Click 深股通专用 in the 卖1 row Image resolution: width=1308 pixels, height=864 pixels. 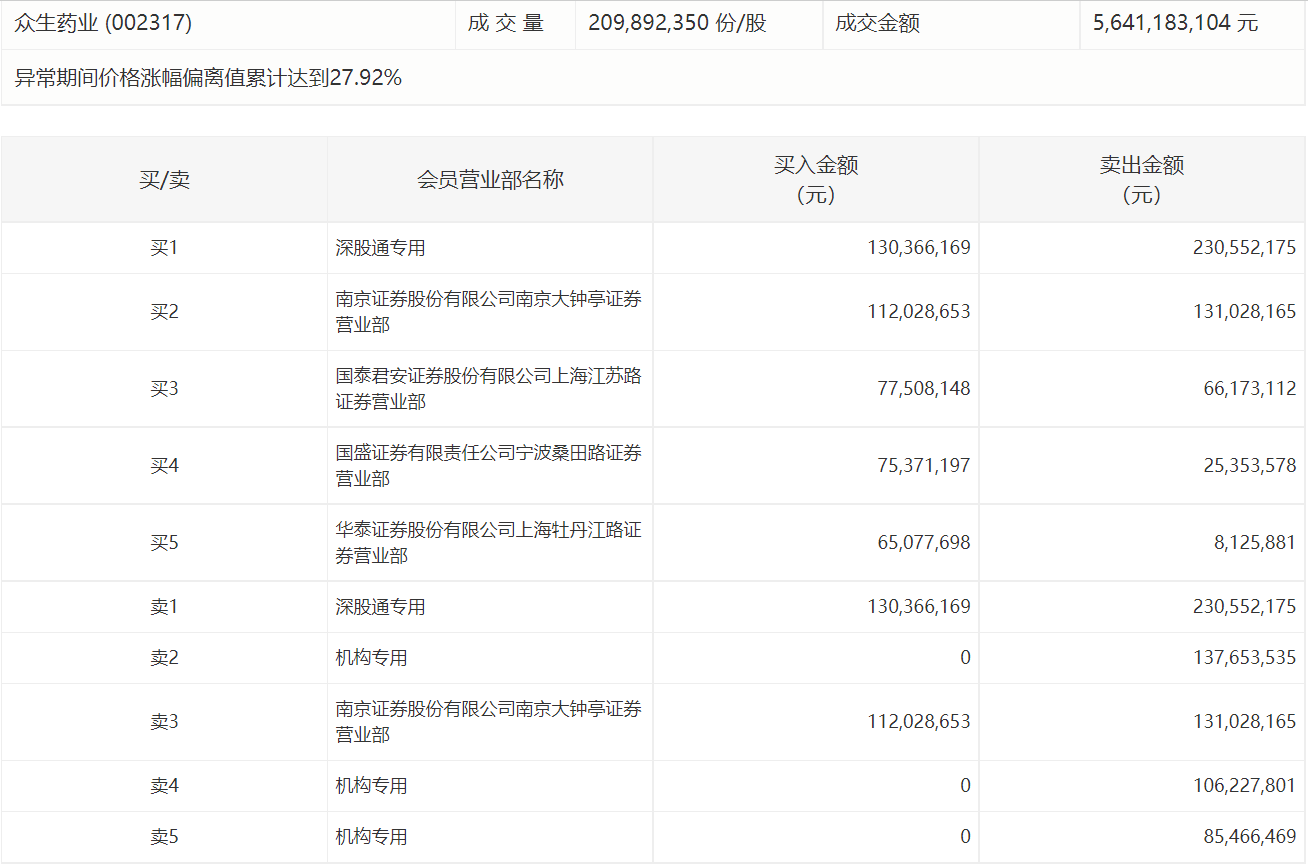click(381, 607)
